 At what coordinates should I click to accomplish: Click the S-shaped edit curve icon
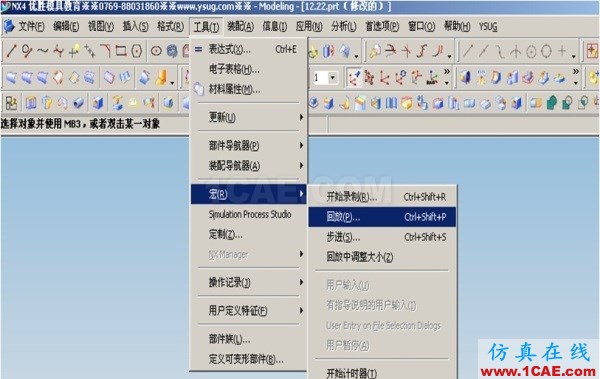pos(422,51)
